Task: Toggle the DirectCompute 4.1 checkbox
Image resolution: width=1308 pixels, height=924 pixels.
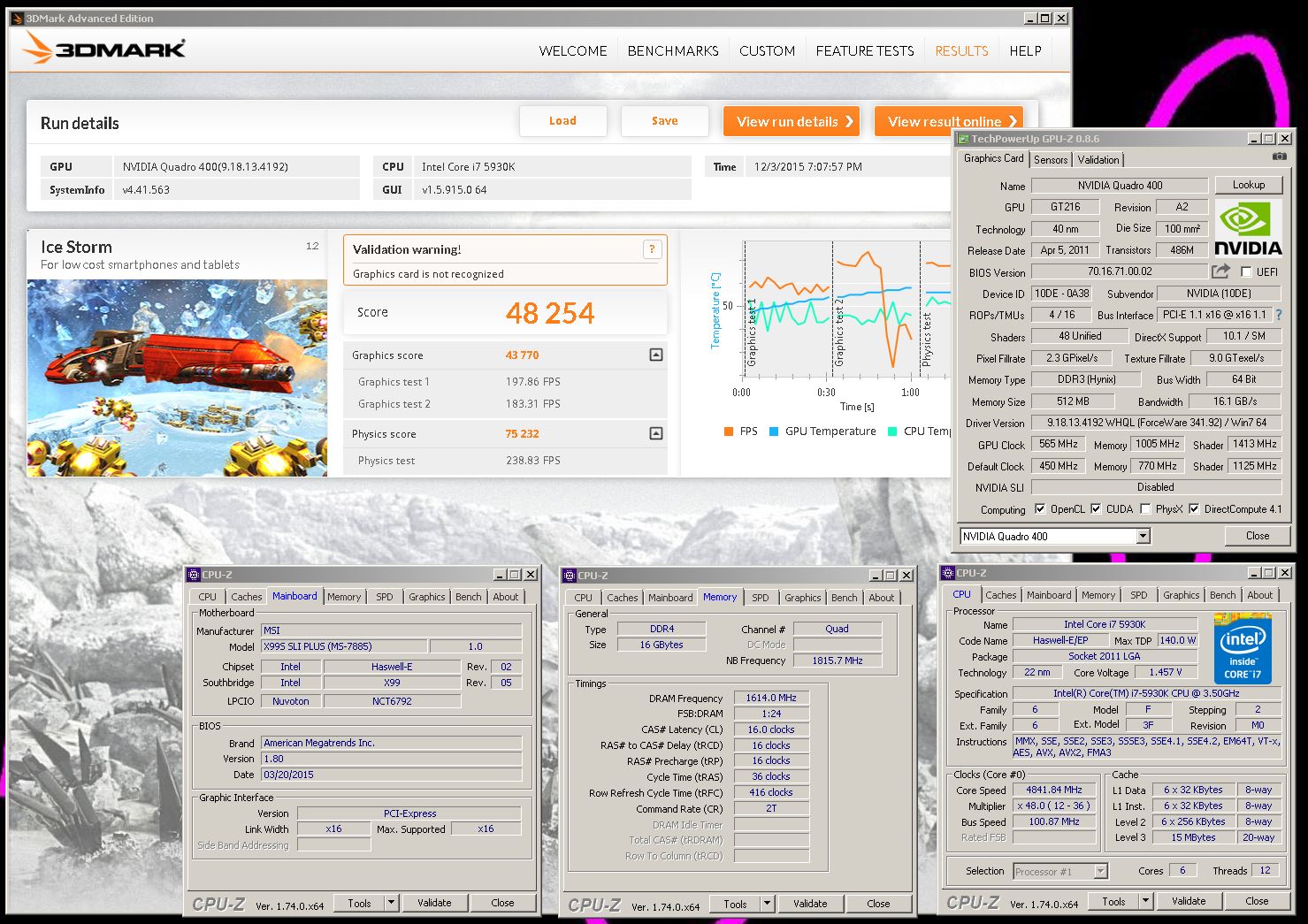Action: click(x=1194, y=509)
